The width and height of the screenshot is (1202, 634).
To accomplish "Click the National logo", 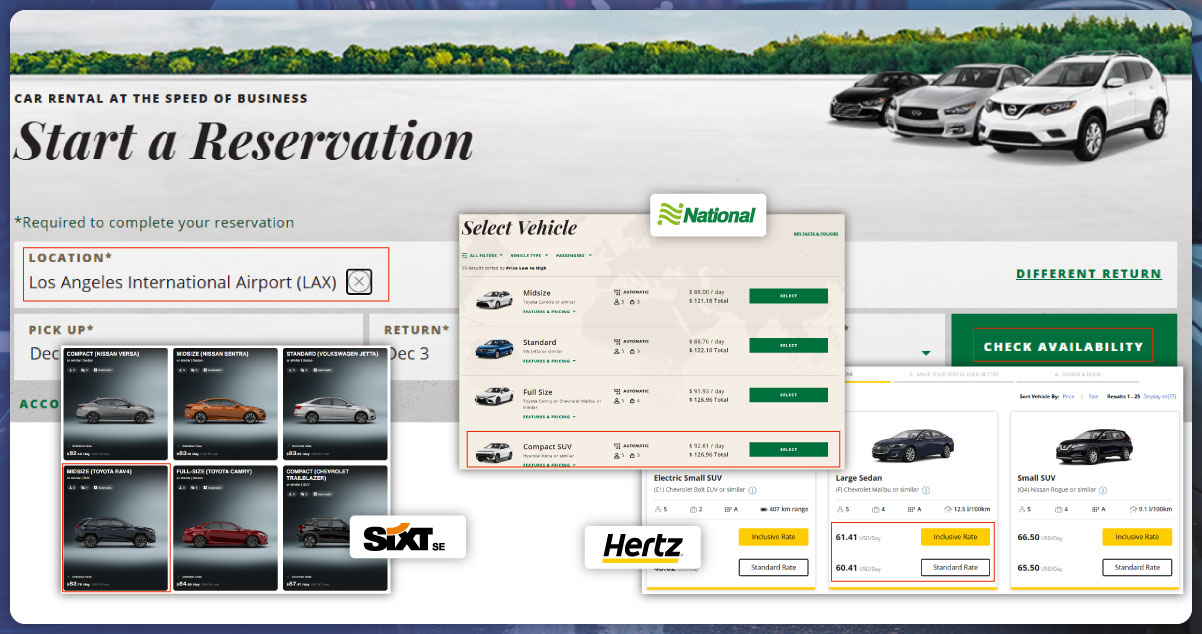I will coord(708,215).
